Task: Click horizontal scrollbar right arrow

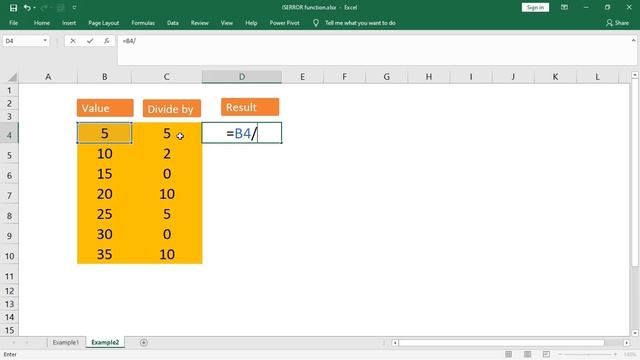Action: pyautogui.click(x=627, y=342)
